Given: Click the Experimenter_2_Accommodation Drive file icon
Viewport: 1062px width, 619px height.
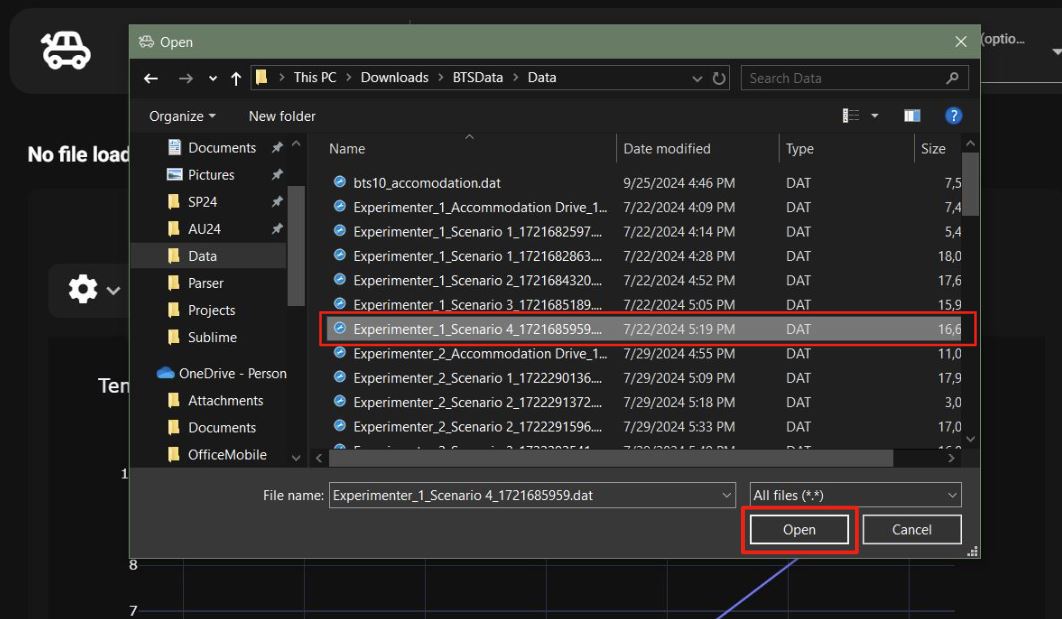Looking at the screenshot, I should [340, 353].
